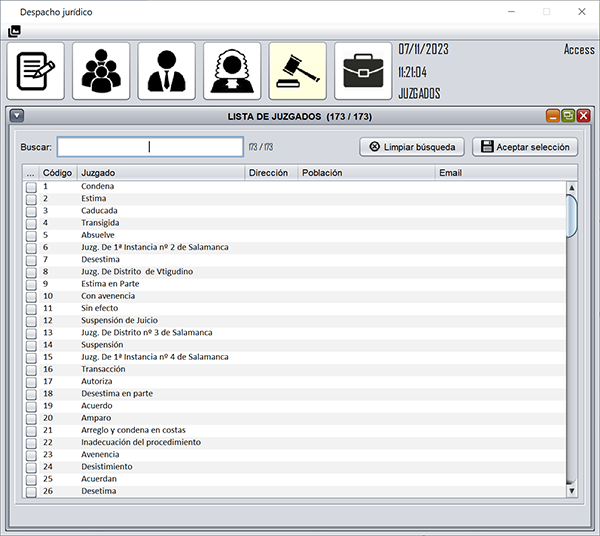Click the lawyer in suit icon

166,71
